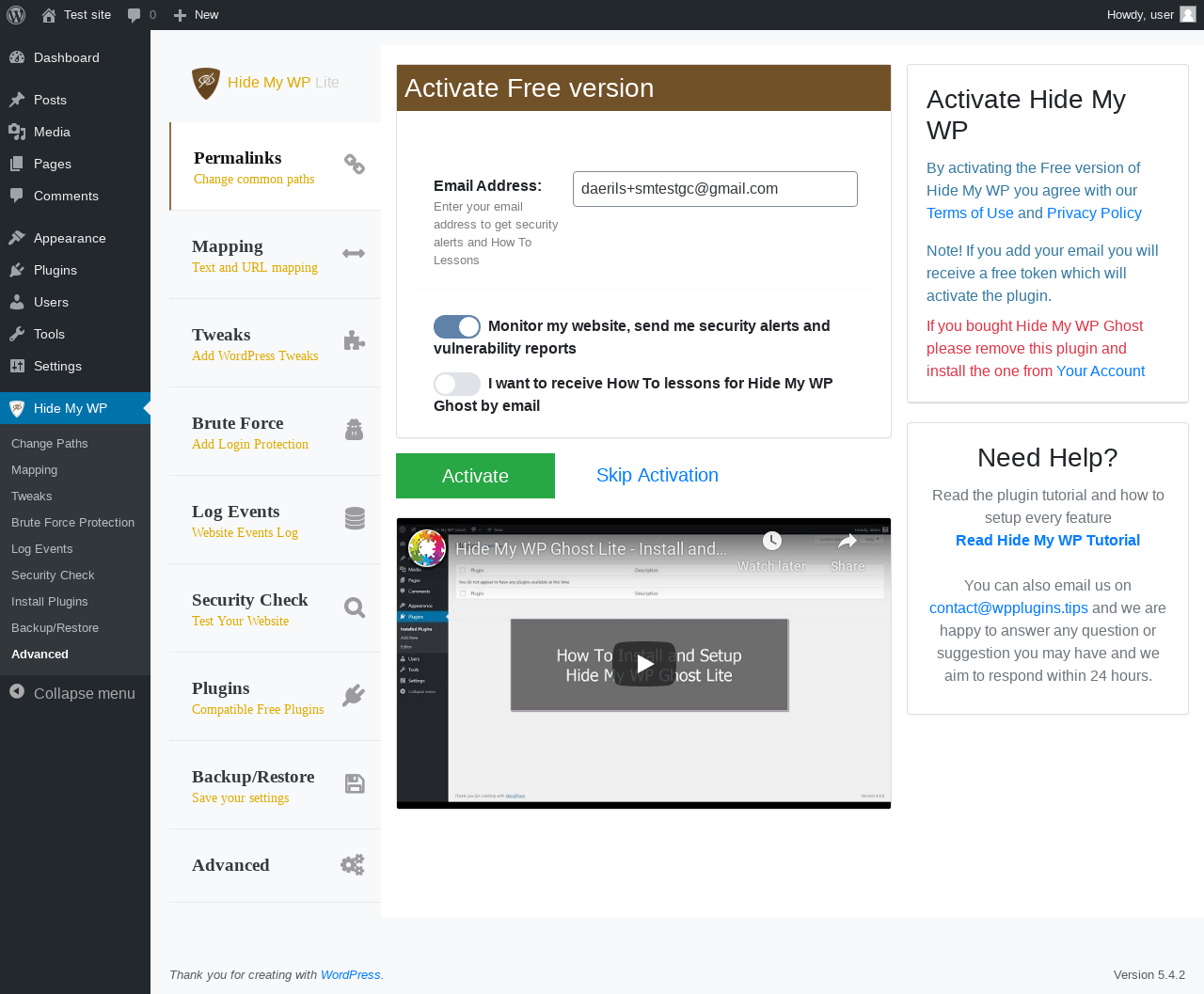This screenshot has height=994, width=1204.
Task: Click the plus icon for New content
Action: tap(181, 15)
